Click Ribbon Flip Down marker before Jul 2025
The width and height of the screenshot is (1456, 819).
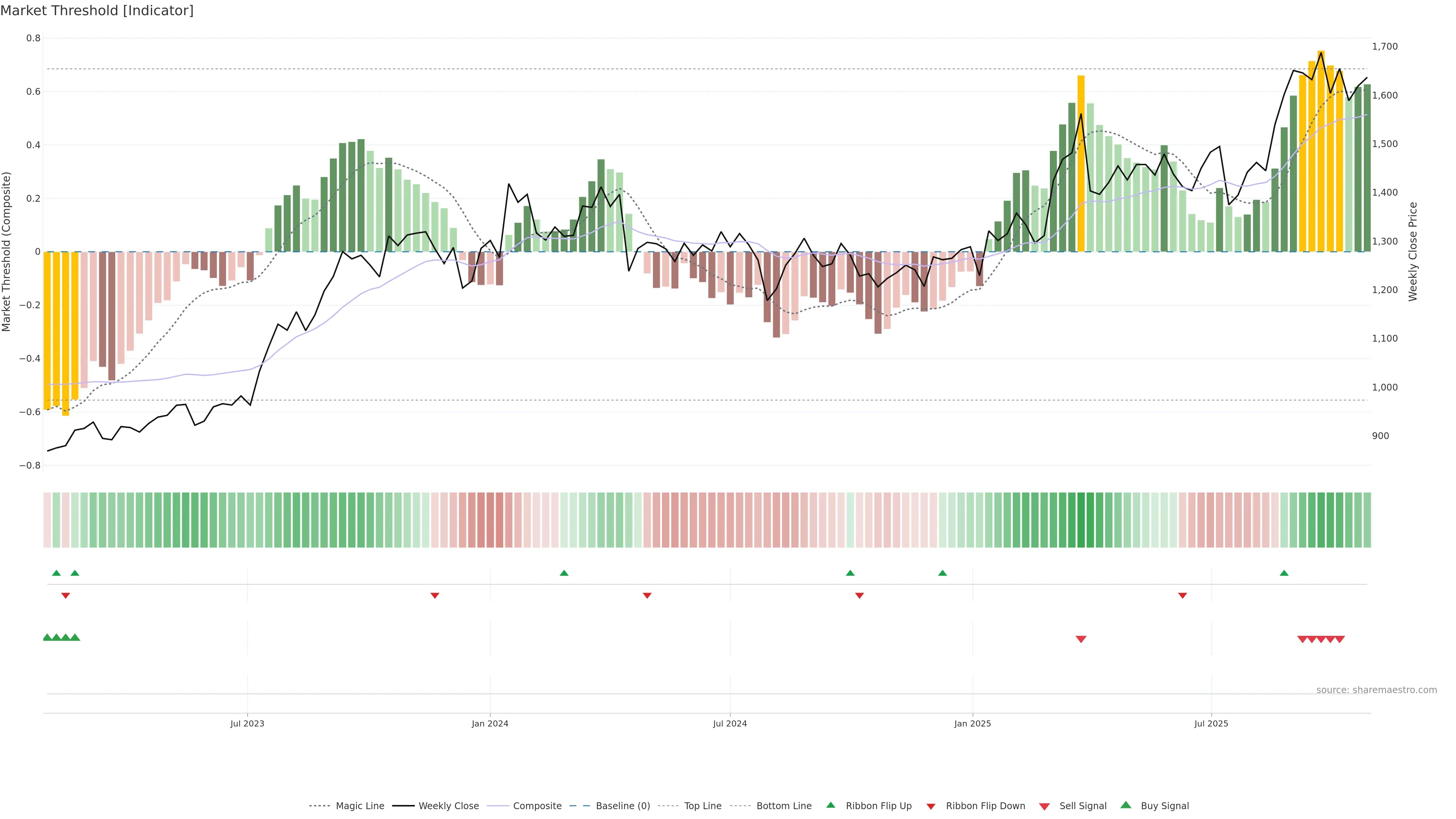1183,595
